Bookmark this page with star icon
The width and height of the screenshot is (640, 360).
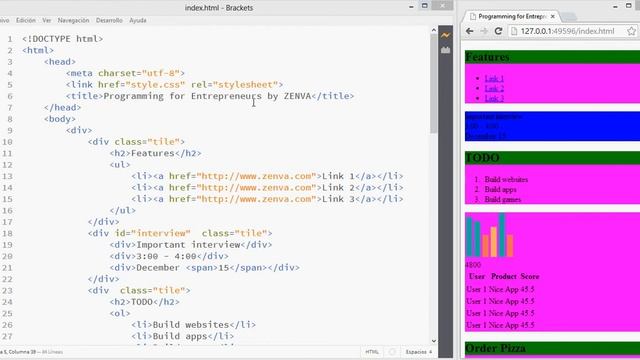pos(631,31)
